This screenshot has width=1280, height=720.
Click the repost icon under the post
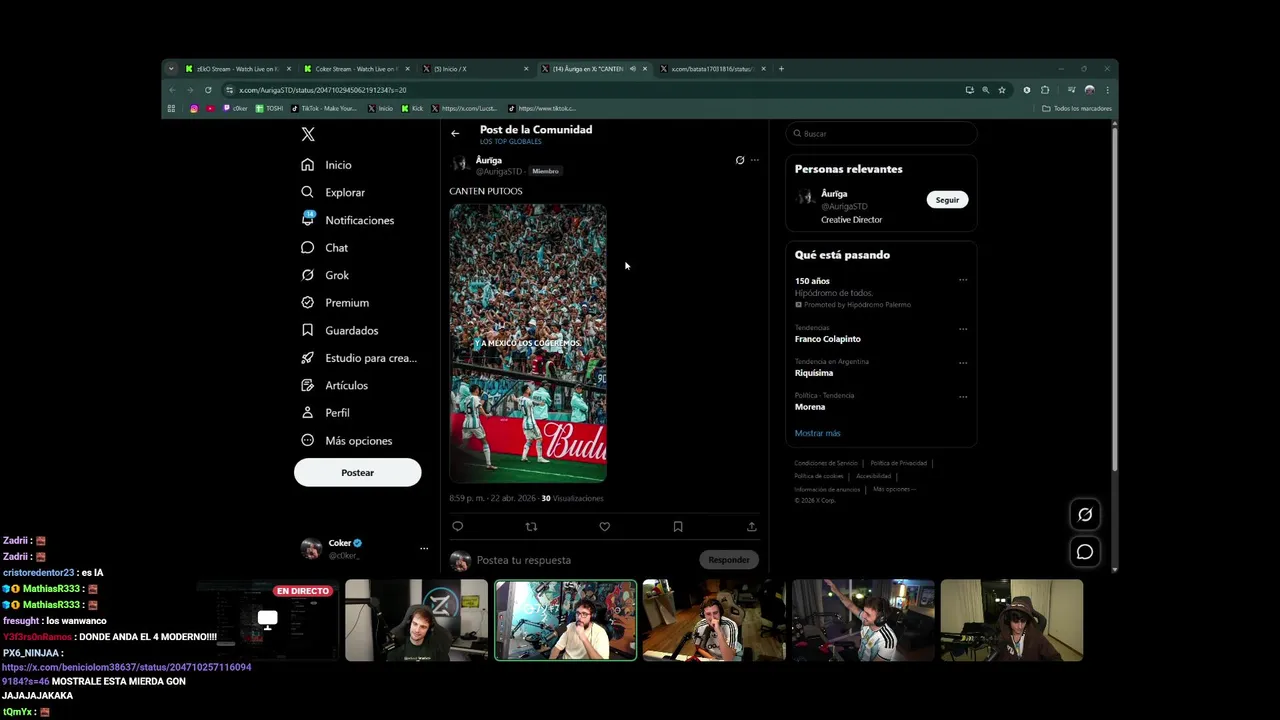click(x=531, y=526)
